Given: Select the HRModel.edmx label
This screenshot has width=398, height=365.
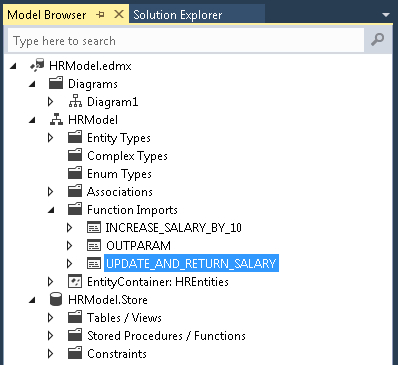Looking at the screenshot, I should tap(90, 66).
